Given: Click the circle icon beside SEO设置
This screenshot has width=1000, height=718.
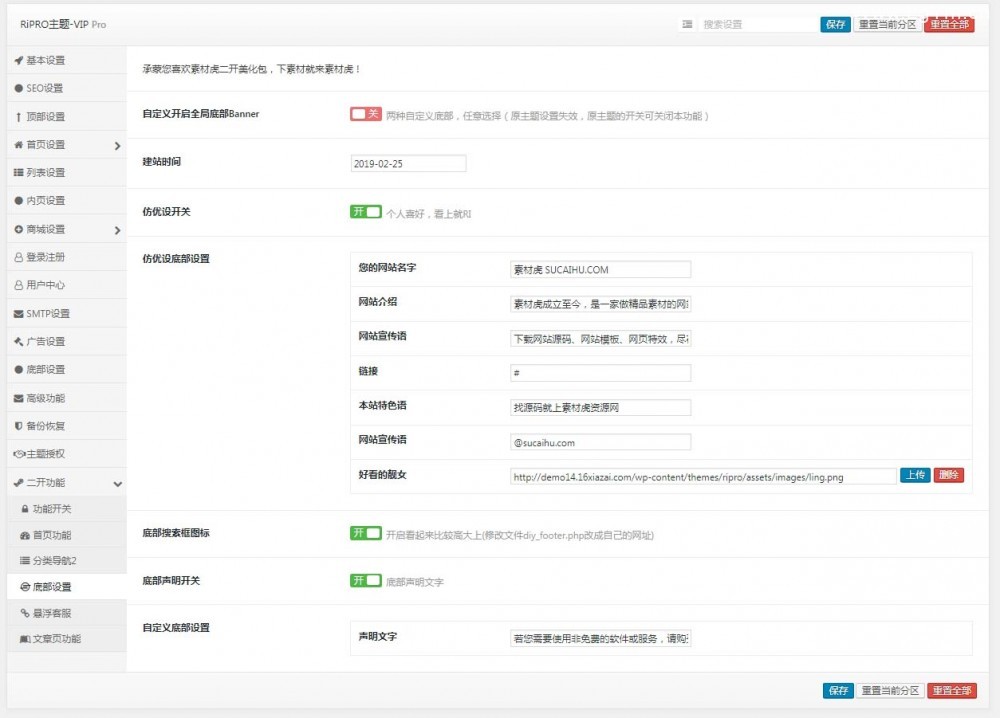Looking at the screenshot, I should (x=18, y=89).
